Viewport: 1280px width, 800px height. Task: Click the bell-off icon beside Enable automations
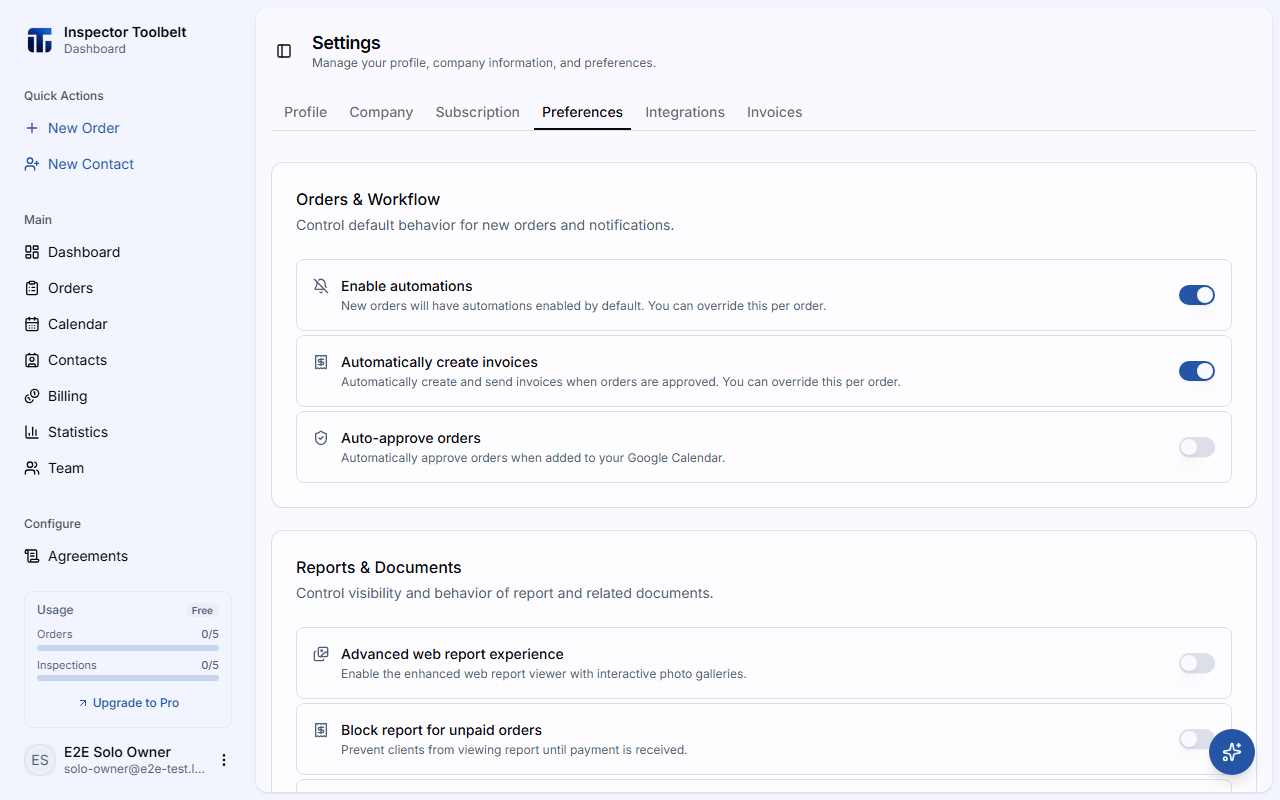point(321,286)
